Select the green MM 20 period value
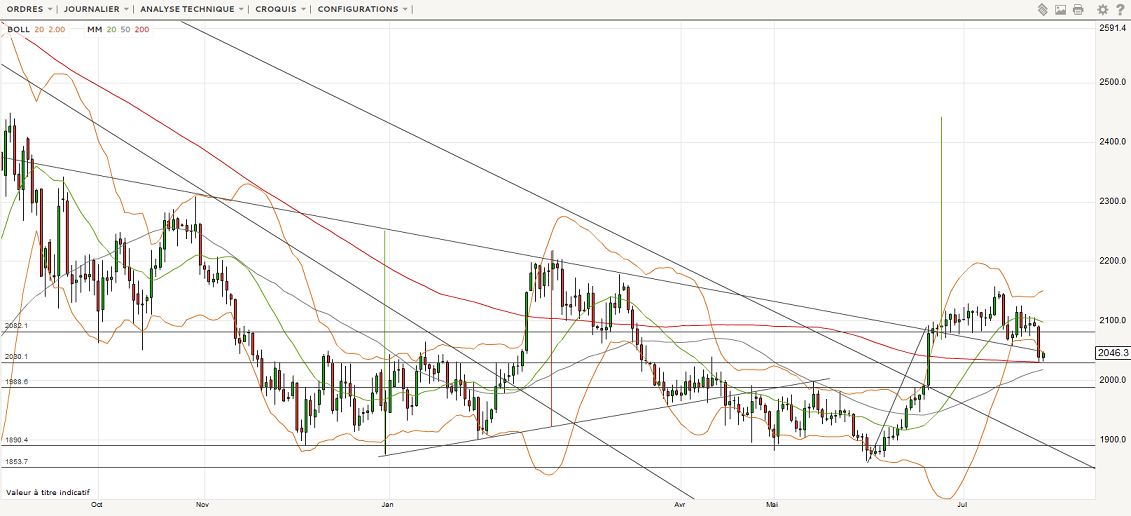The height and width of the screenshot is (516, 1131). click(111, 30)
